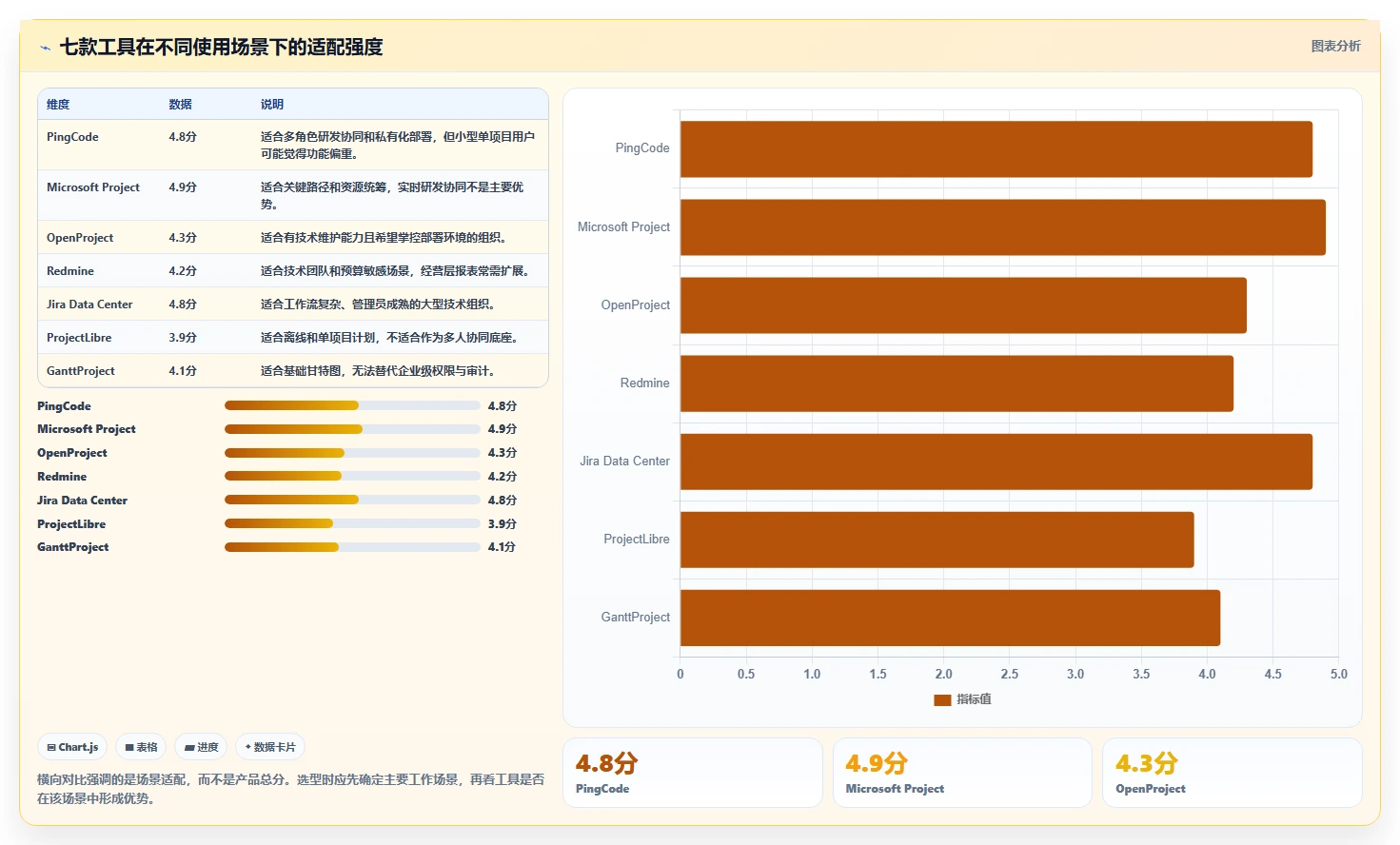Click the 数据 column header
This screenshot has width=1400, height=845.
pyautogui.click(x=181, y=105)
